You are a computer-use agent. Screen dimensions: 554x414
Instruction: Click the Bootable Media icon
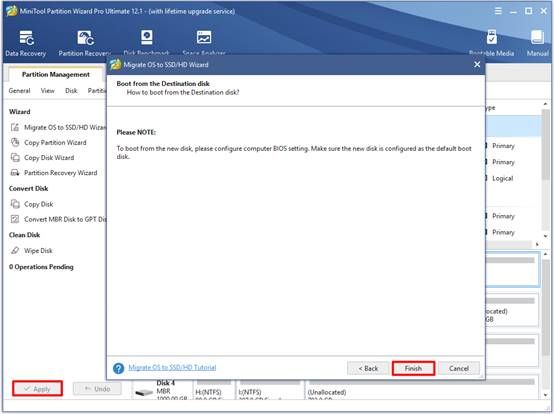[x=491, y=37]
